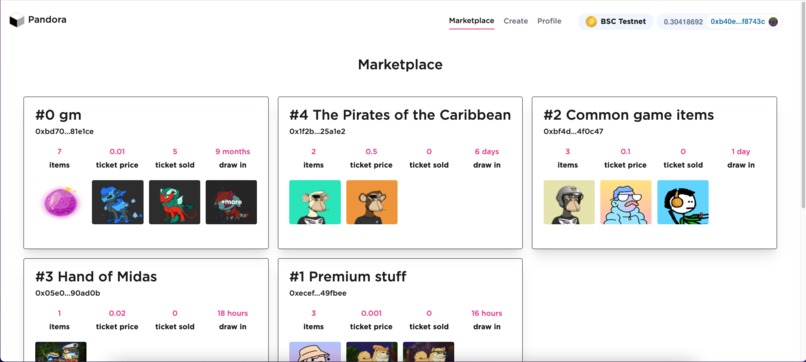This screenshot has width=806, height=362.
Task: Click the +more thumbnail in gm card
Action: pyautogui.click(x=231, y=202)
